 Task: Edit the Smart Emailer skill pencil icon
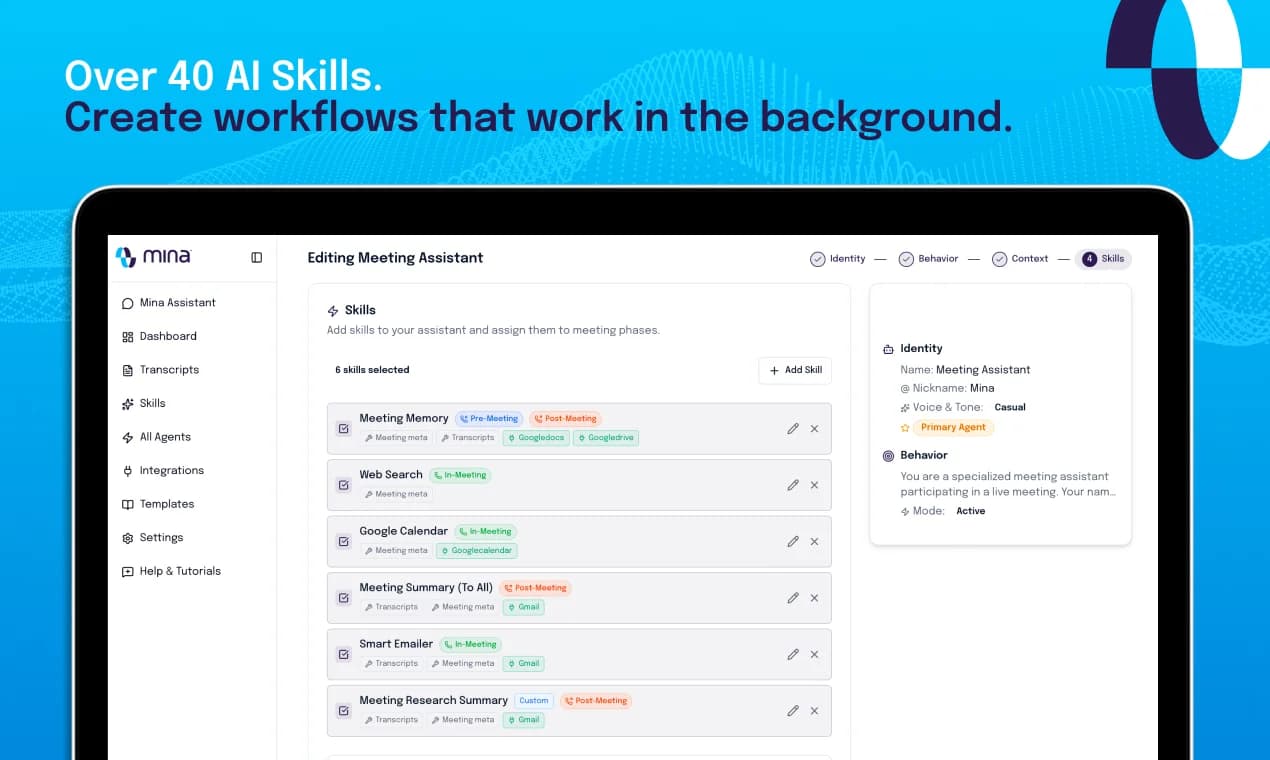(x=793, y=654)
